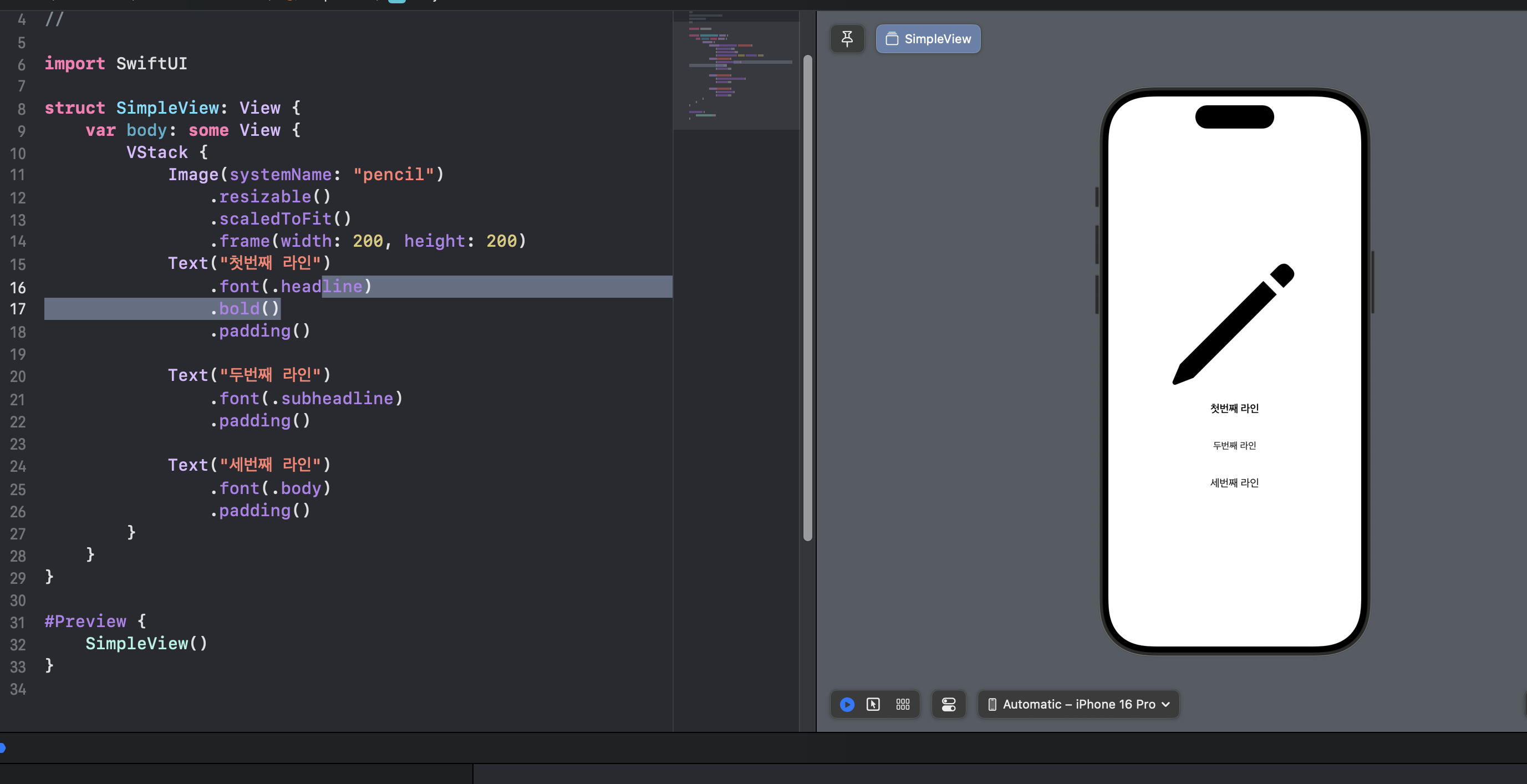Click the code minimap overview

[736, 71]
